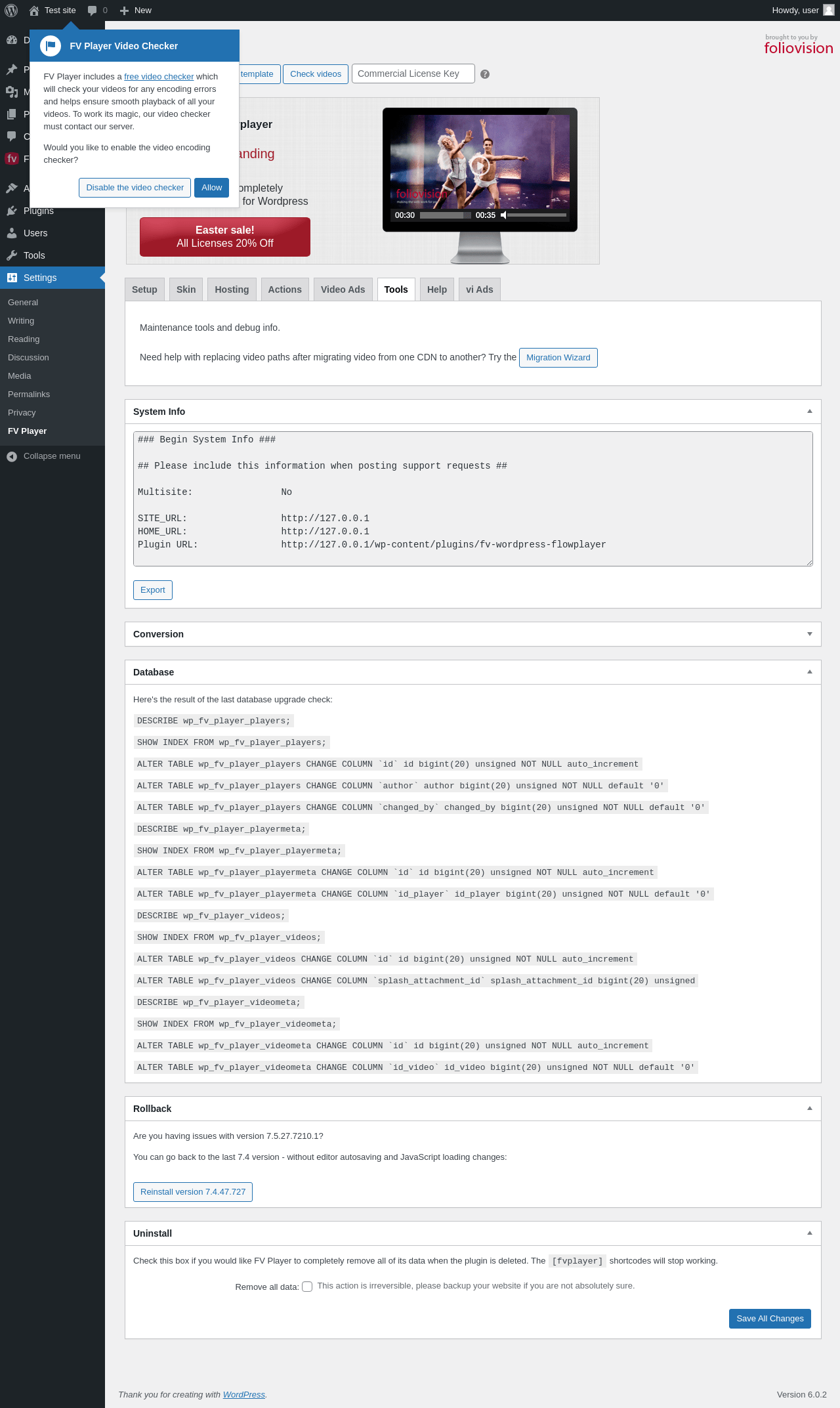Allow the video encoding checker
840x1408 pixels.
click(211, 188)
